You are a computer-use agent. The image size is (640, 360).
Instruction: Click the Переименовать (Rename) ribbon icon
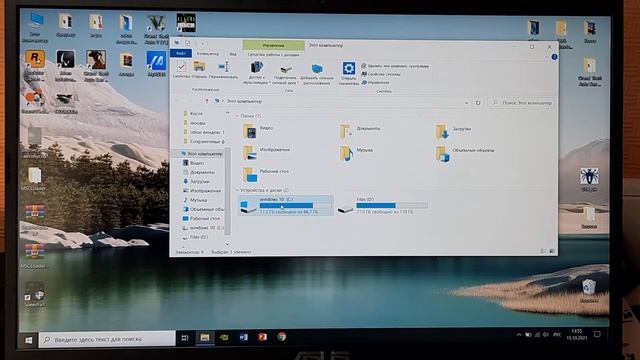tap(224, 69)
